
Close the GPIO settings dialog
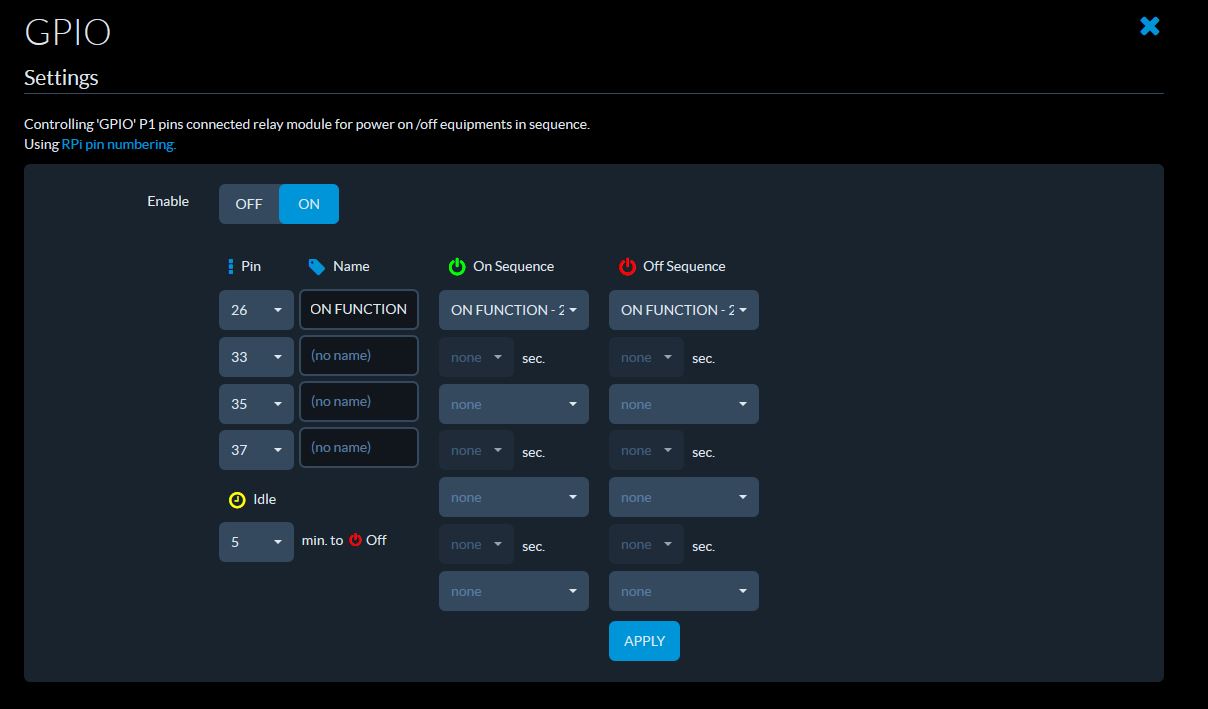(1149, 26)
